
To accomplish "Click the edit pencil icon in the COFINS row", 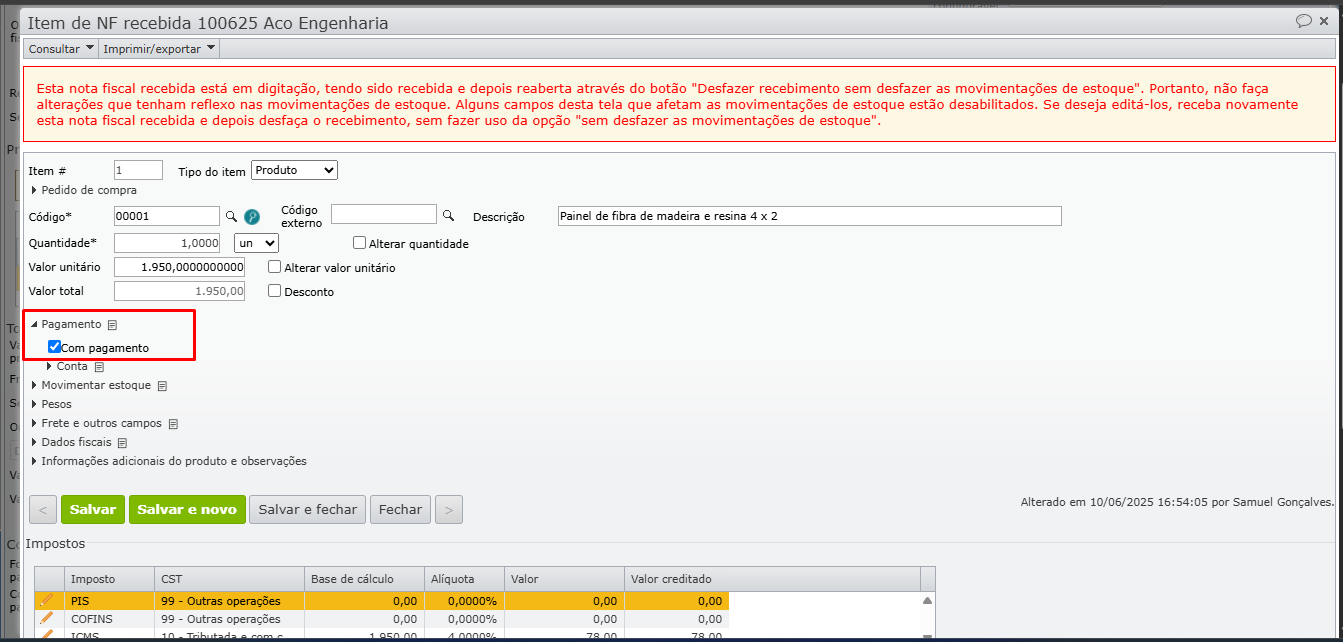I will [x=46, y=619].
